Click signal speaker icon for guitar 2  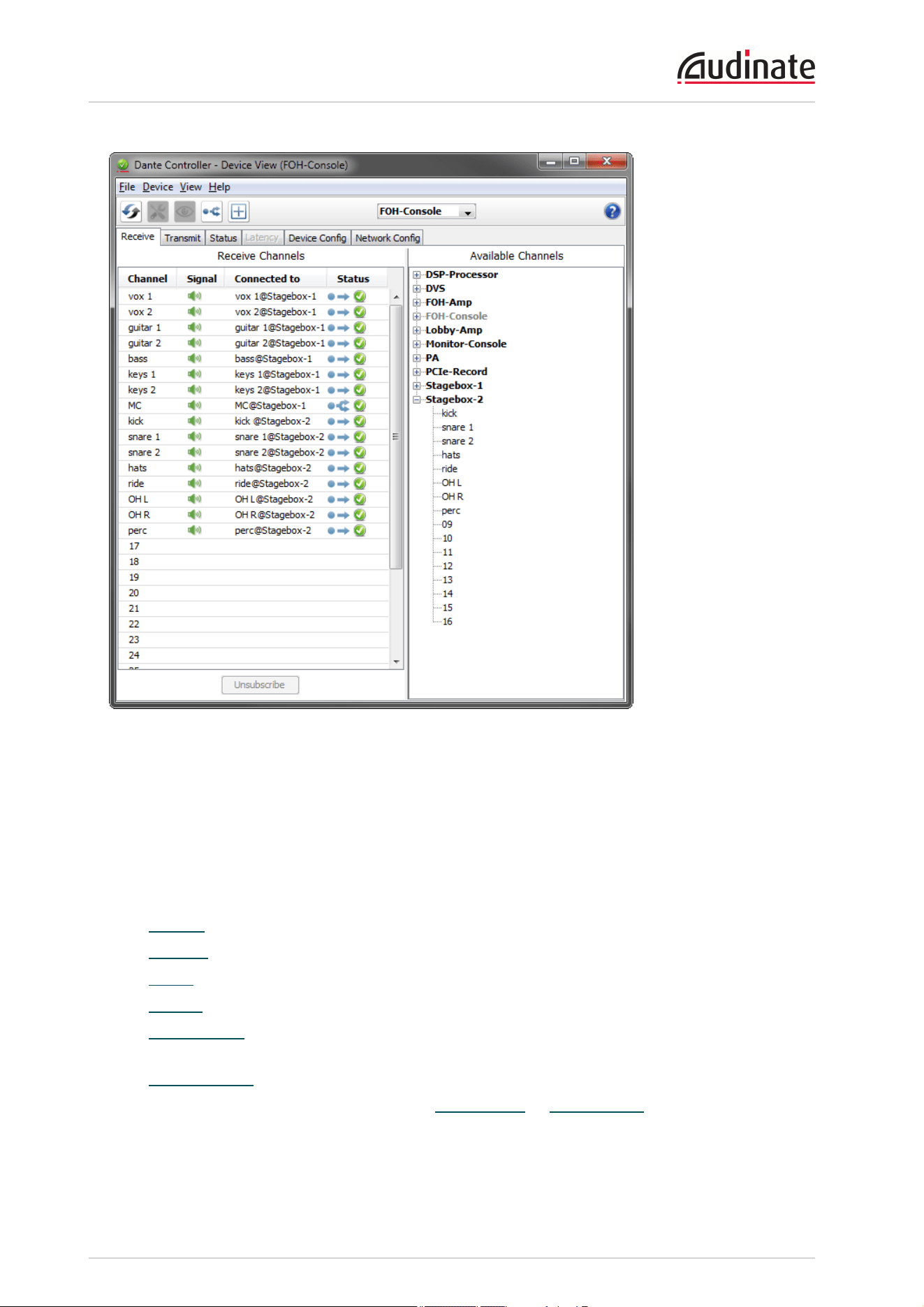(x=194, y=343)
